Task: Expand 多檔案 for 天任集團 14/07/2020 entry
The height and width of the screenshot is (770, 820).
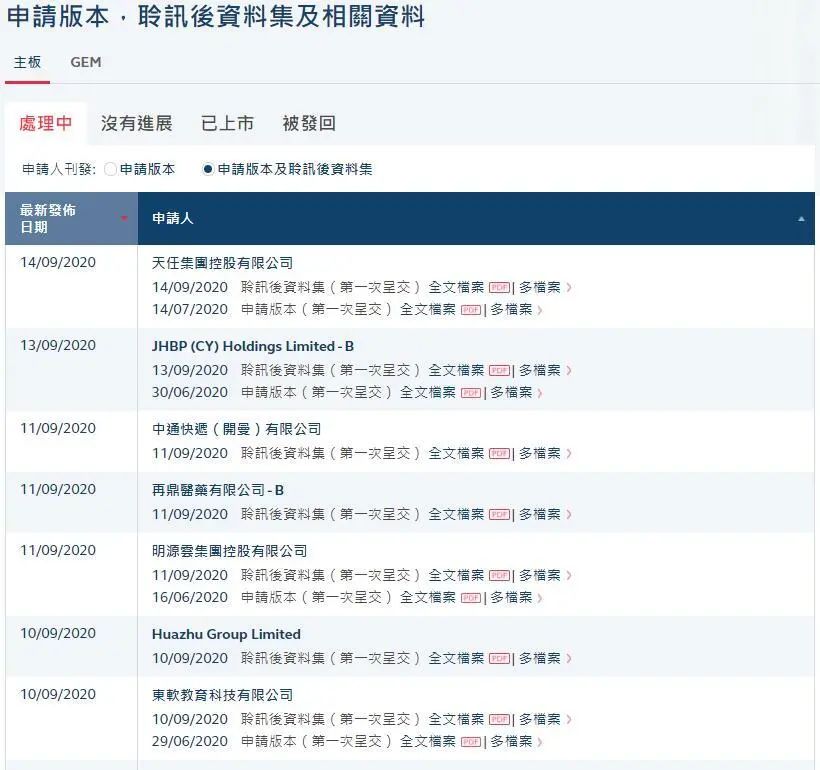Action: [x=517, y=310]
